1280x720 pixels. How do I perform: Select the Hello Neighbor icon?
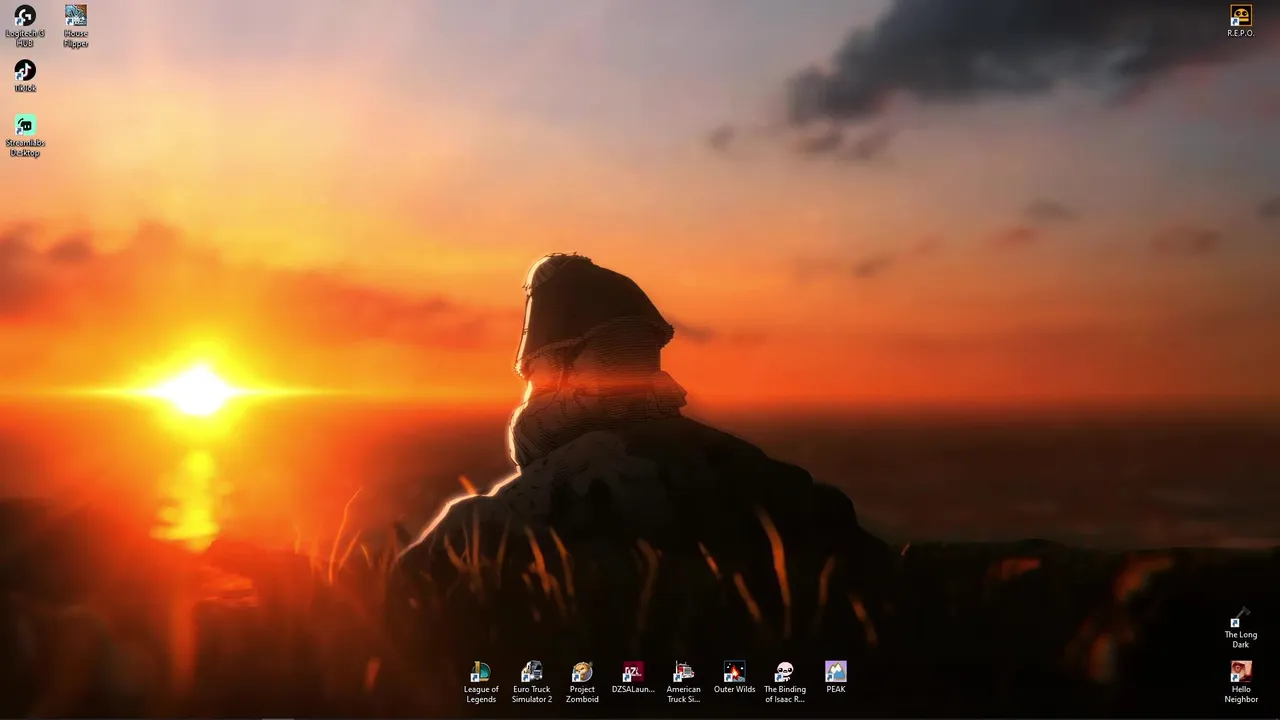click(1240, 682)
